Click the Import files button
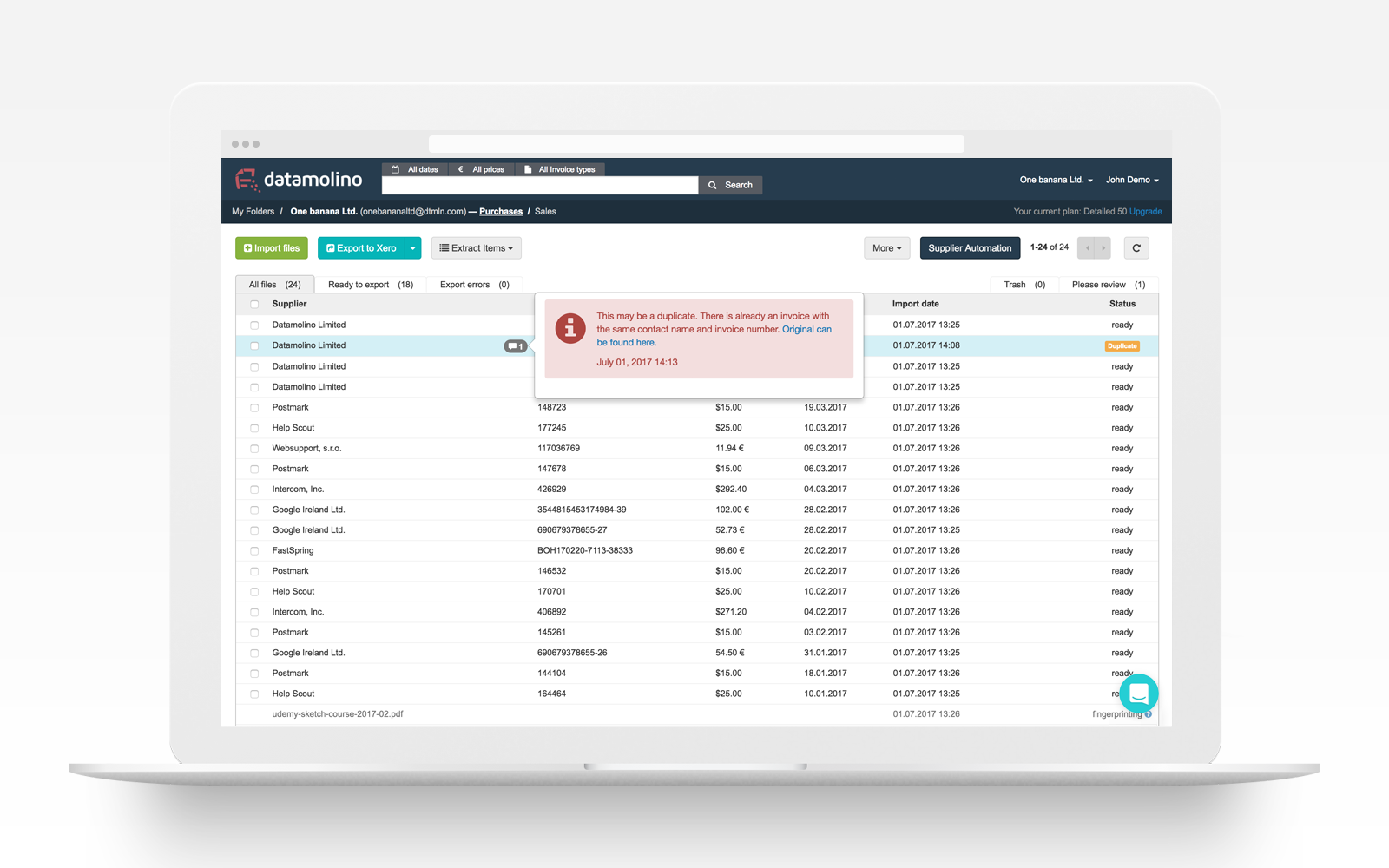1389x868 pixels. click(272, 248)
